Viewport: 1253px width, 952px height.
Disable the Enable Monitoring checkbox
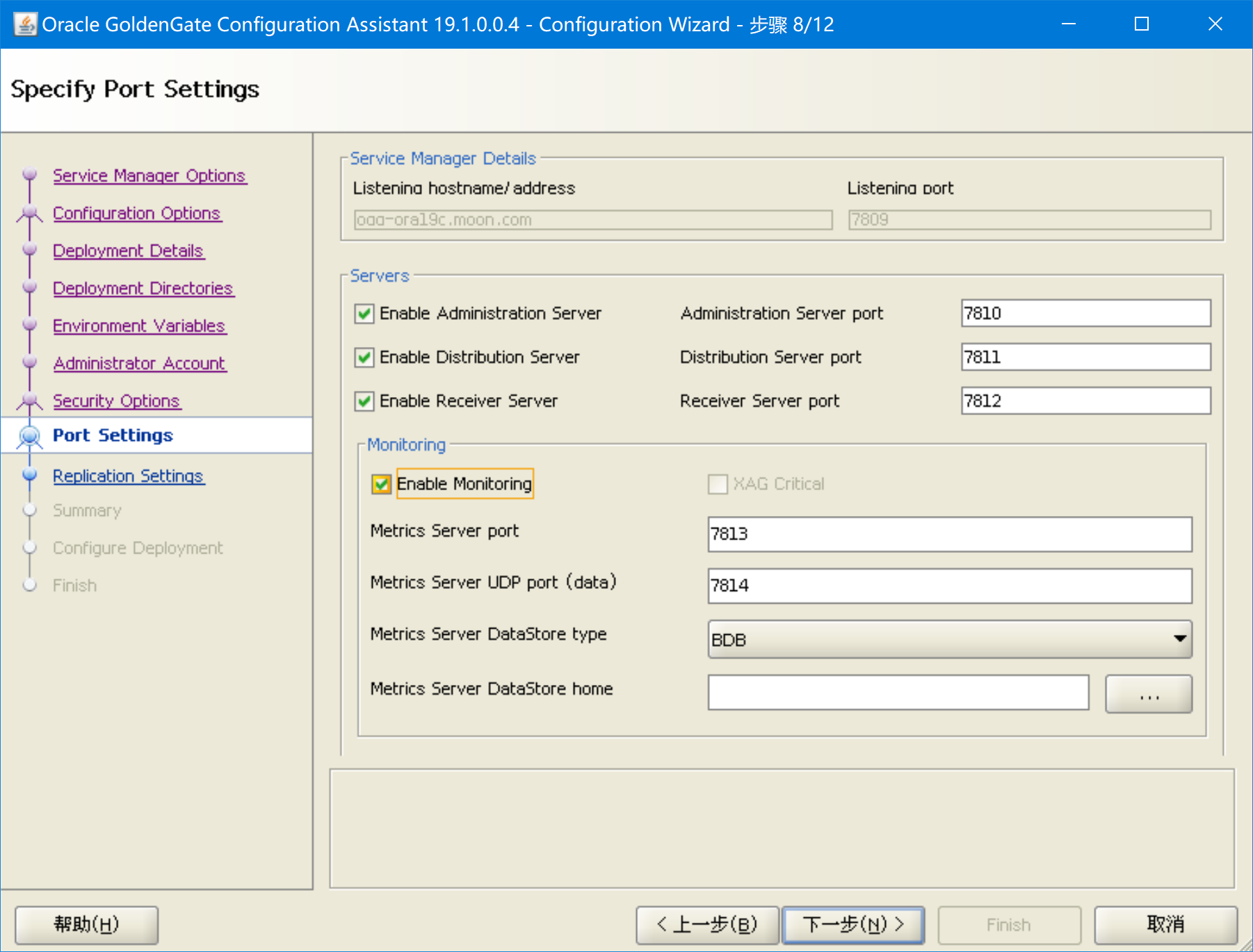381,484
